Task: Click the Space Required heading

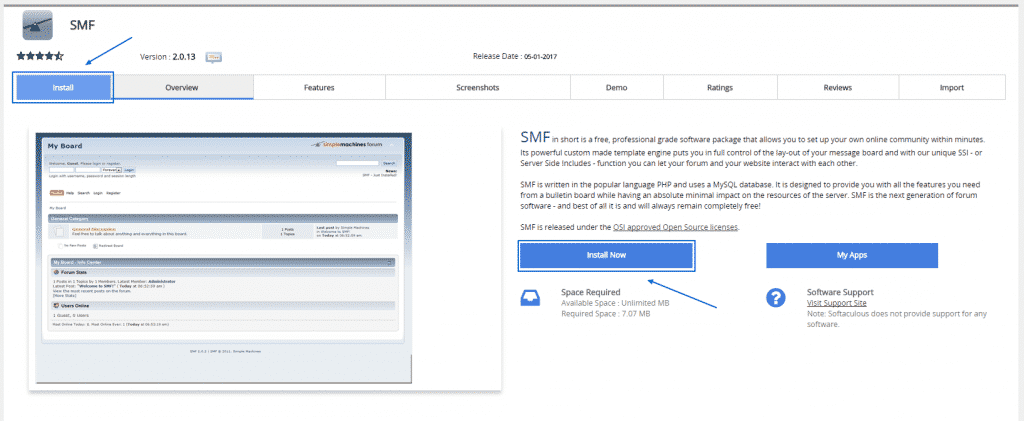Action: pos(590,292)
